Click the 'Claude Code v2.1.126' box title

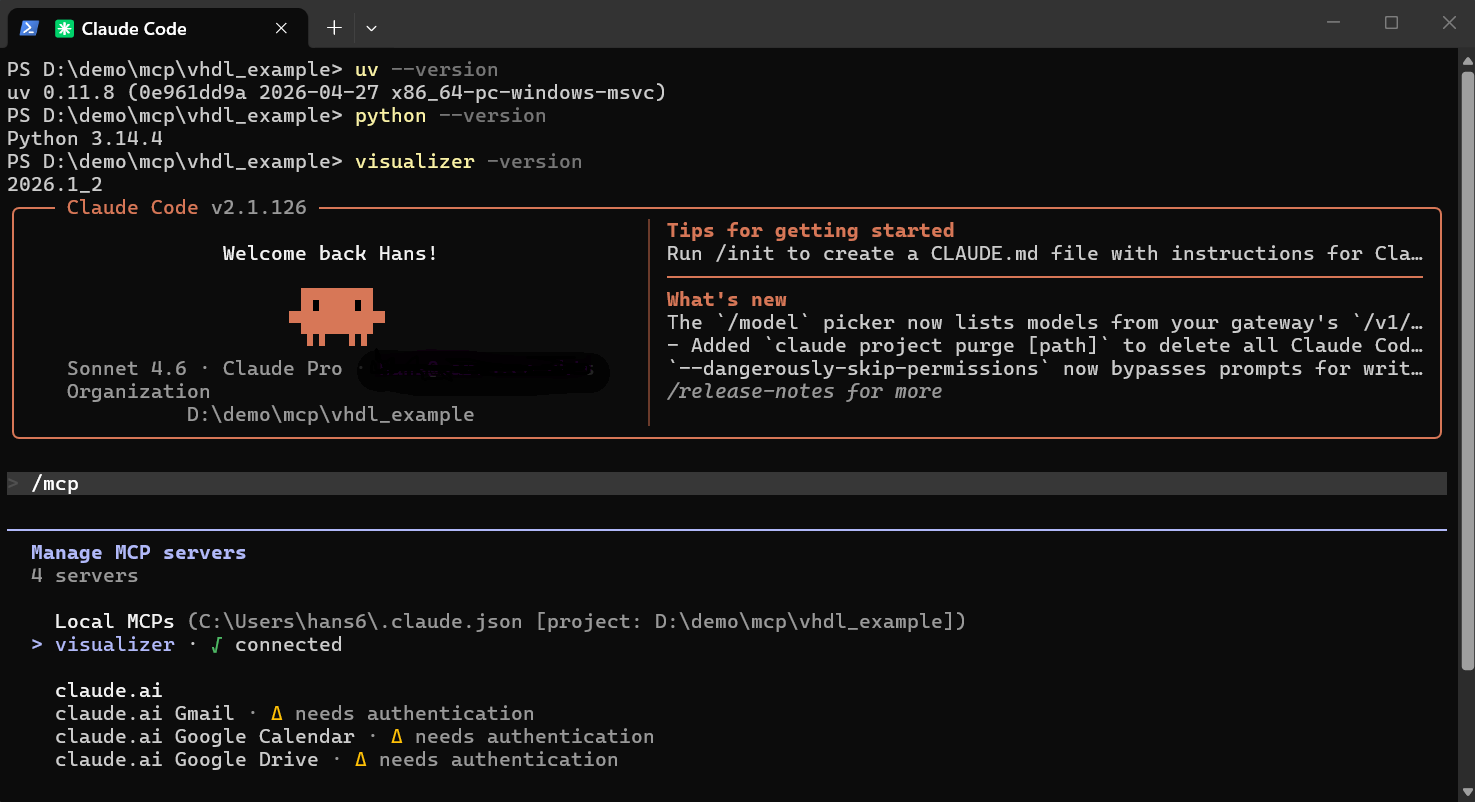coord(187,207)
